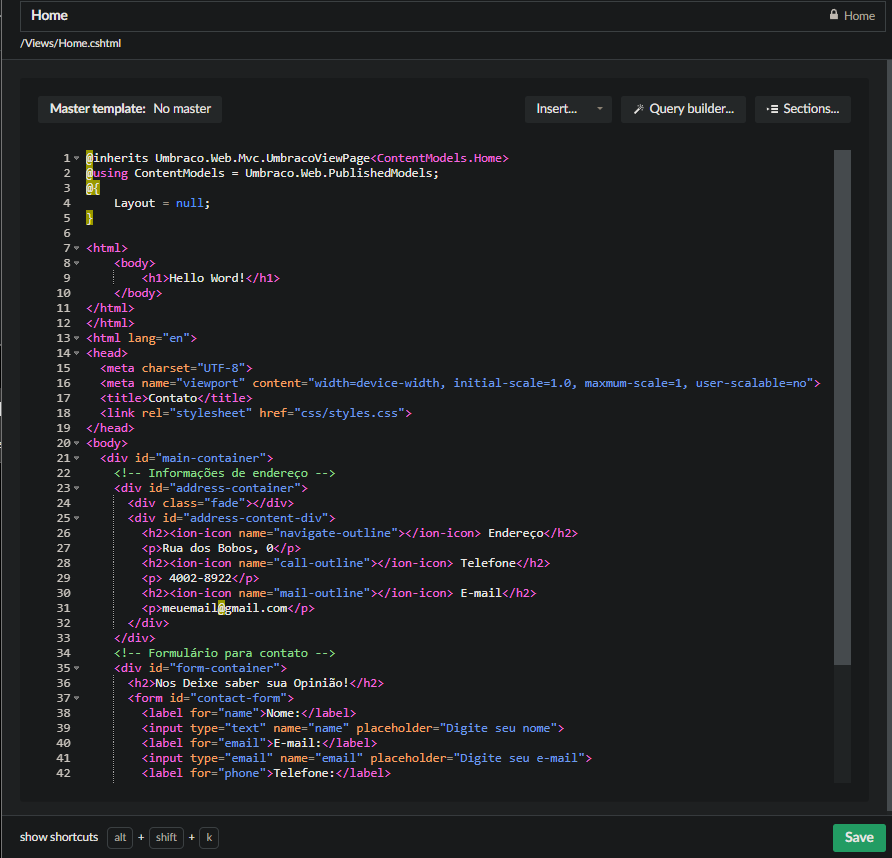892x858 pixels.
Task: Open the Master template: No master picker
Action: pyautogui.click(x=130, y=109)
